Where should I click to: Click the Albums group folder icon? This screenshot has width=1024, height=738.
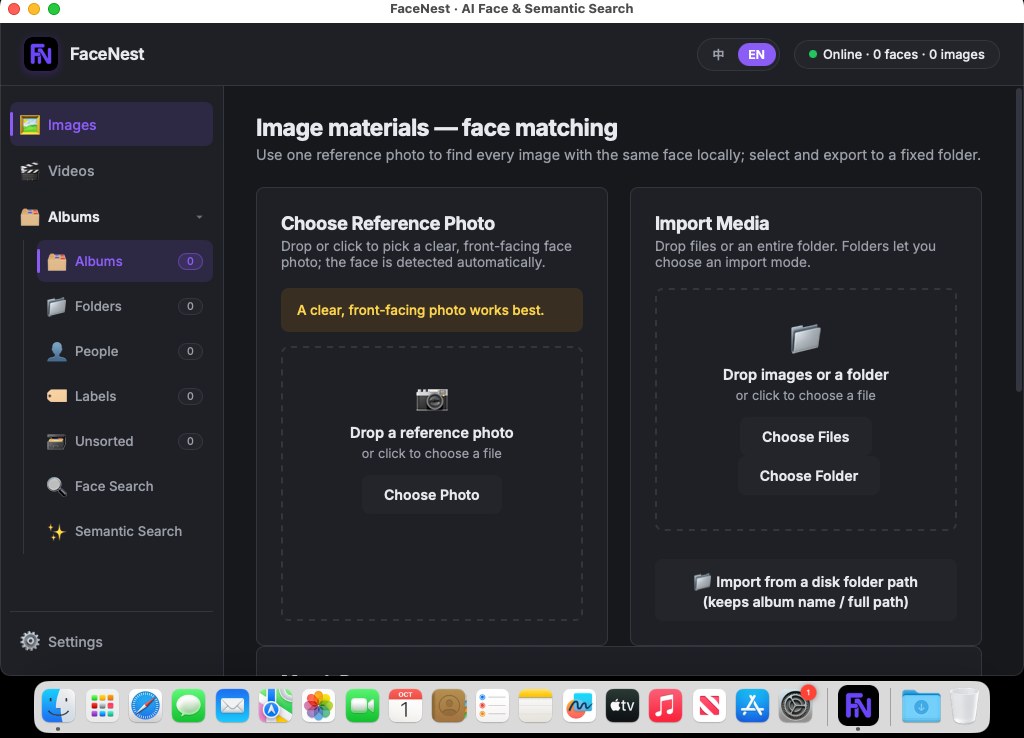pos(29,217)
